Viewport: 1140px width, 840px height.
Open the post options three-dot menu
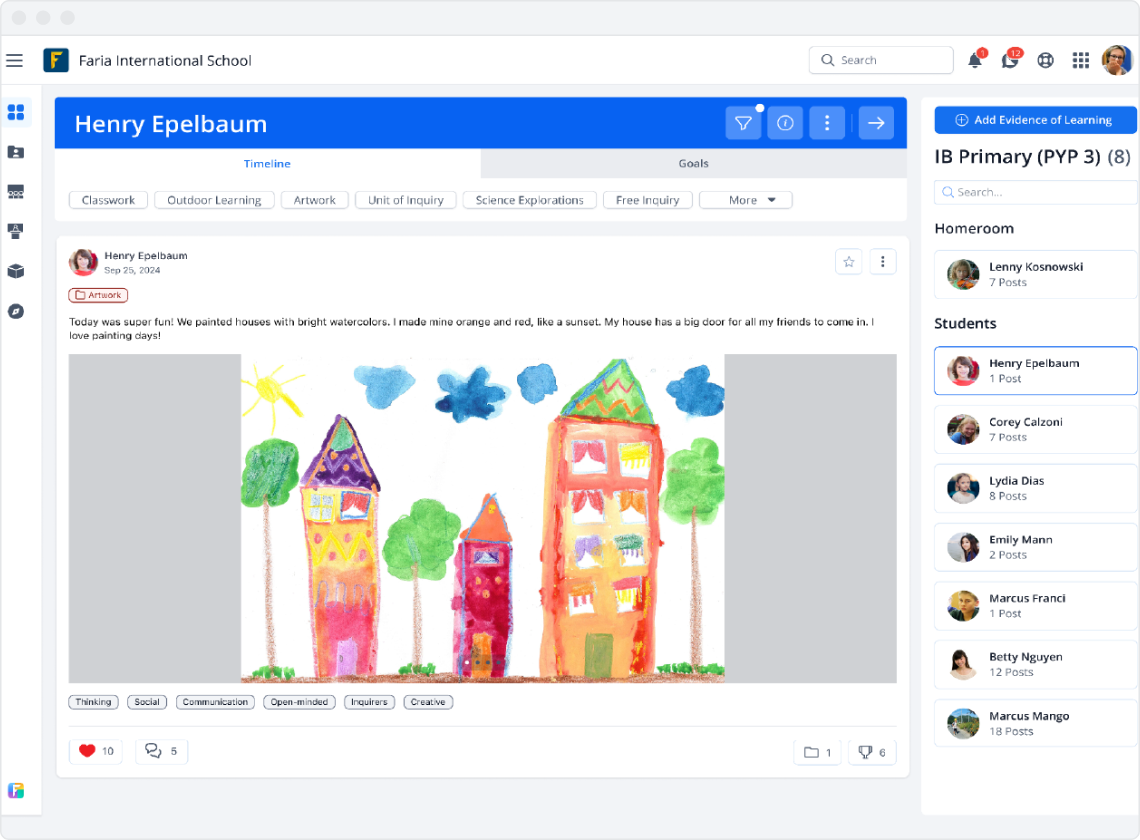(883, 260)
